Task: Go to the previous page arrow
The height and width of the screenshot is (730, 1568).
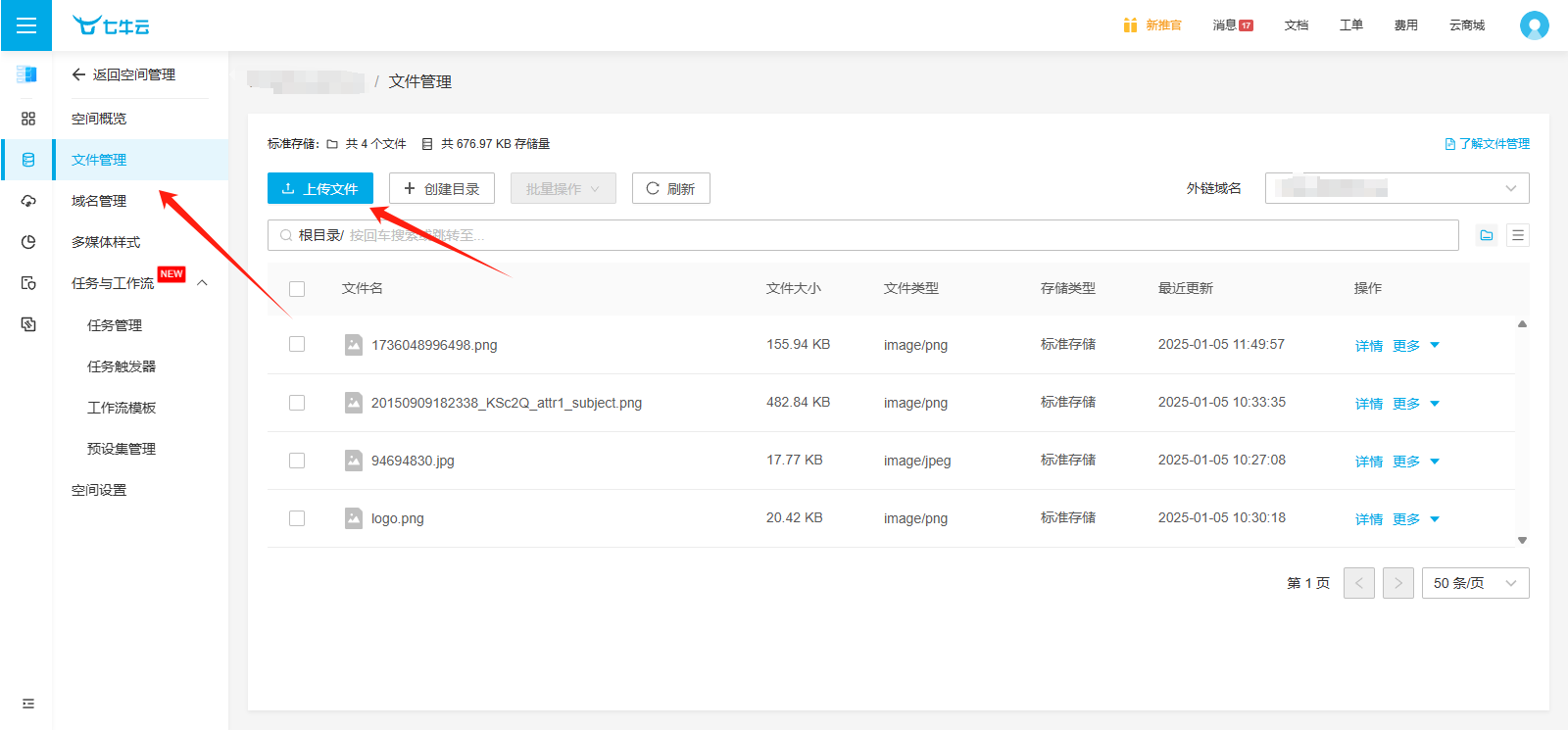Action: click(1359, 583)
